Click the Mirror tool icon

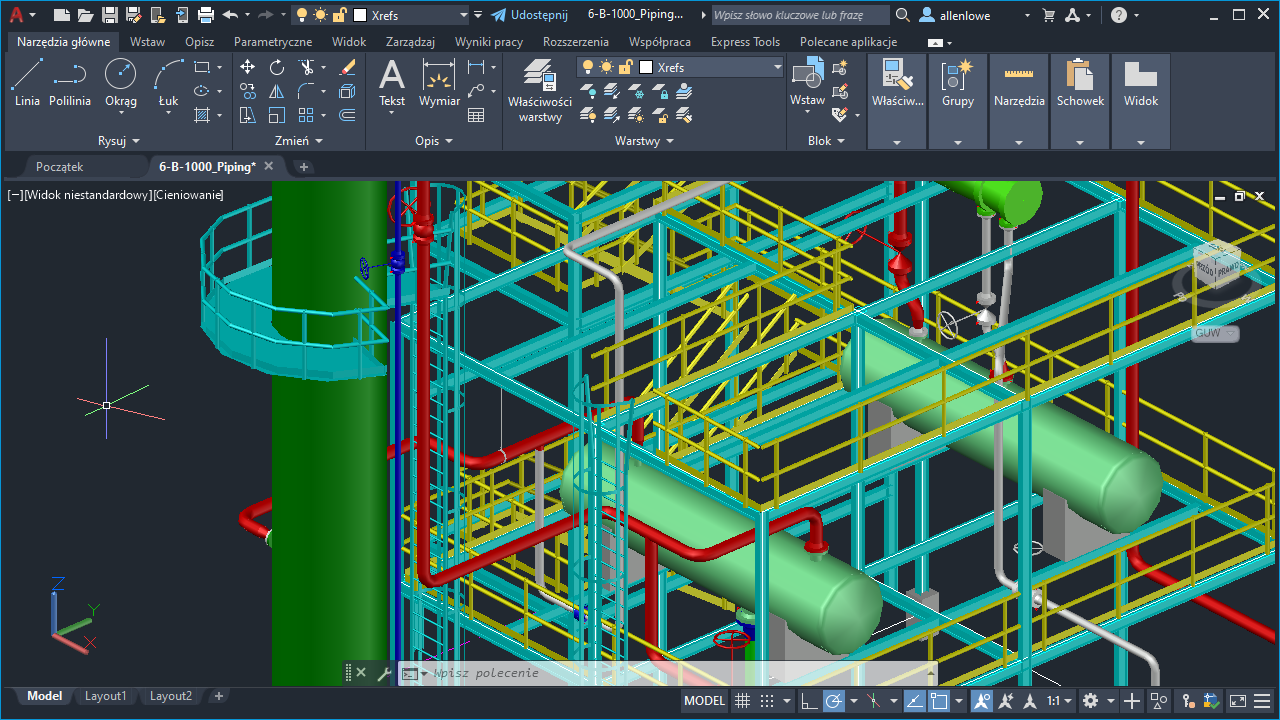(x=277, y=91)
